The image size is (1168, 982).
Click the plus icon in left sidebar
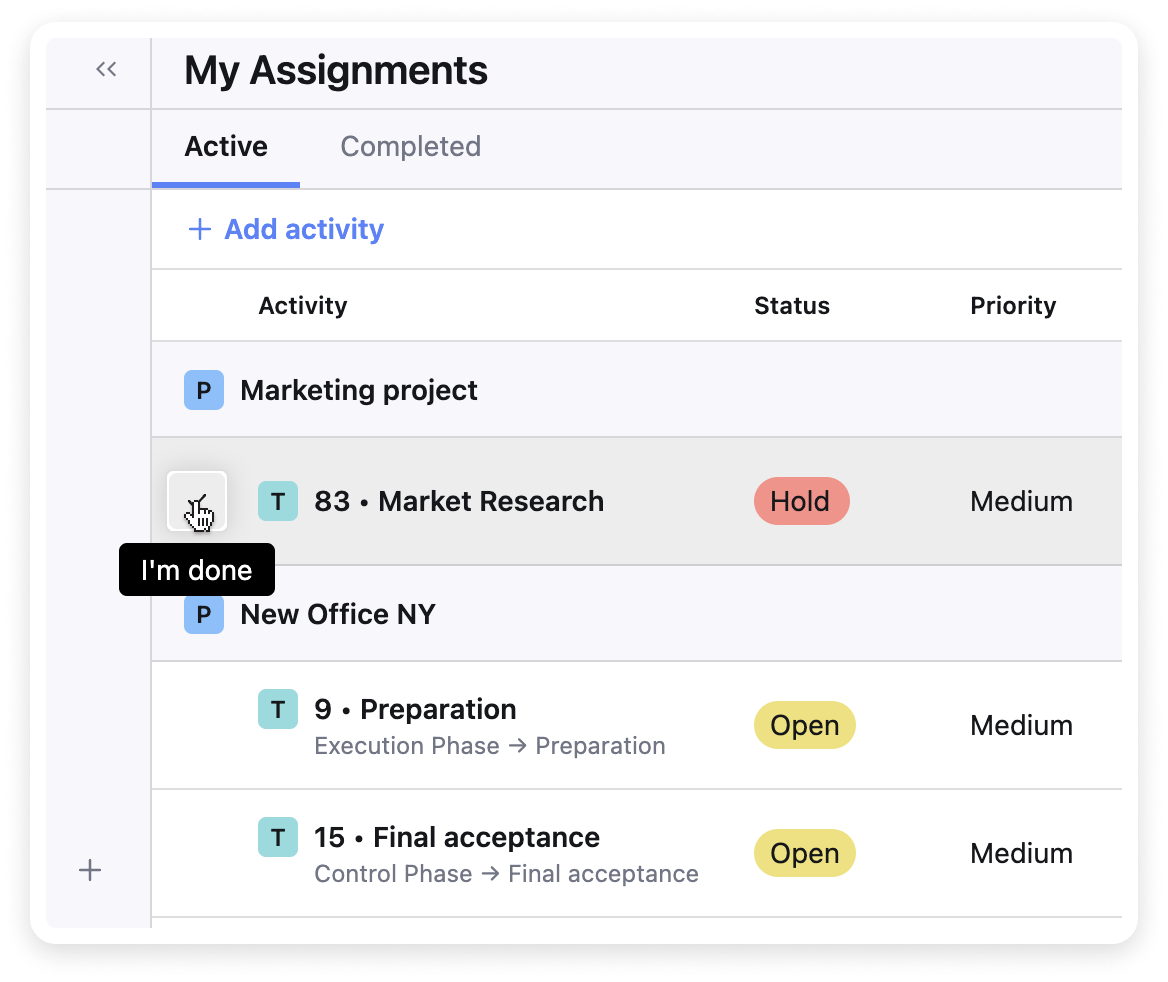90,870
